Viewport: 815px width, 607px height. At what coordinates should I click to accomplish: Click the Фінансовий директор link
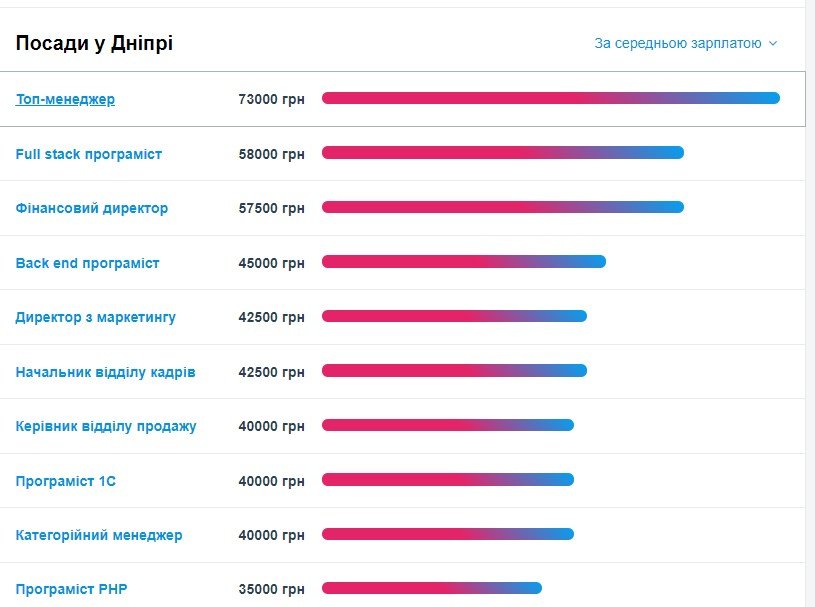pos(92,208)
